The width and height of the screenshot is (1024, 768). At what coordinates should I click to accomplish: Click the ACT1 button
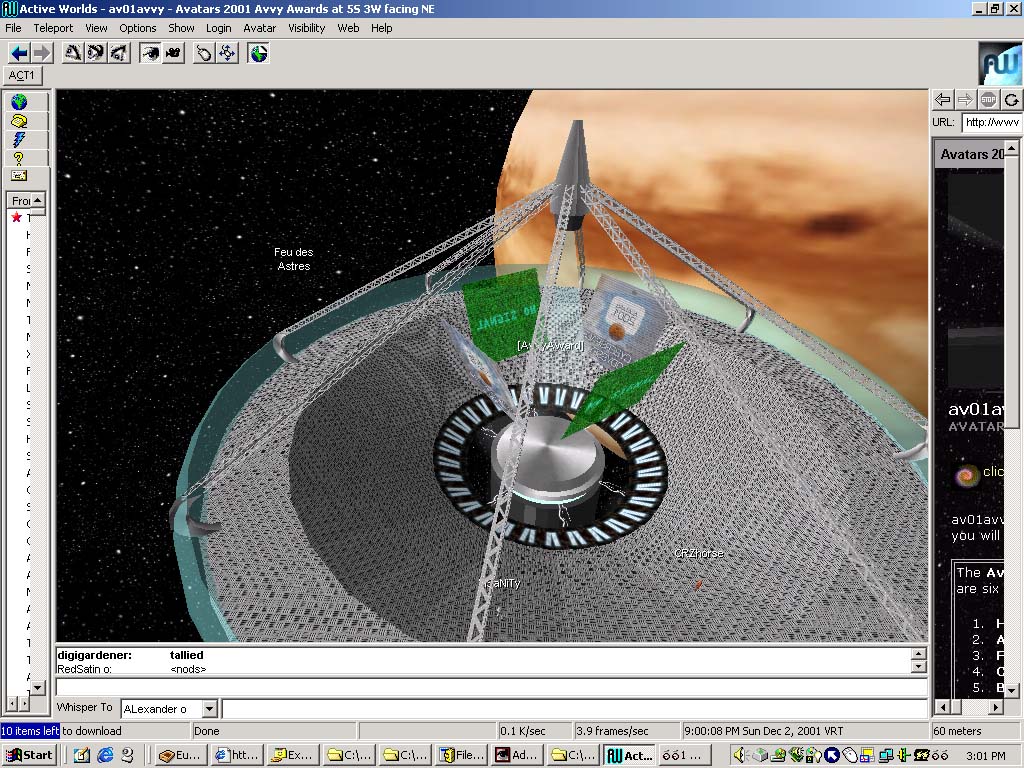[x=22, y=75]
